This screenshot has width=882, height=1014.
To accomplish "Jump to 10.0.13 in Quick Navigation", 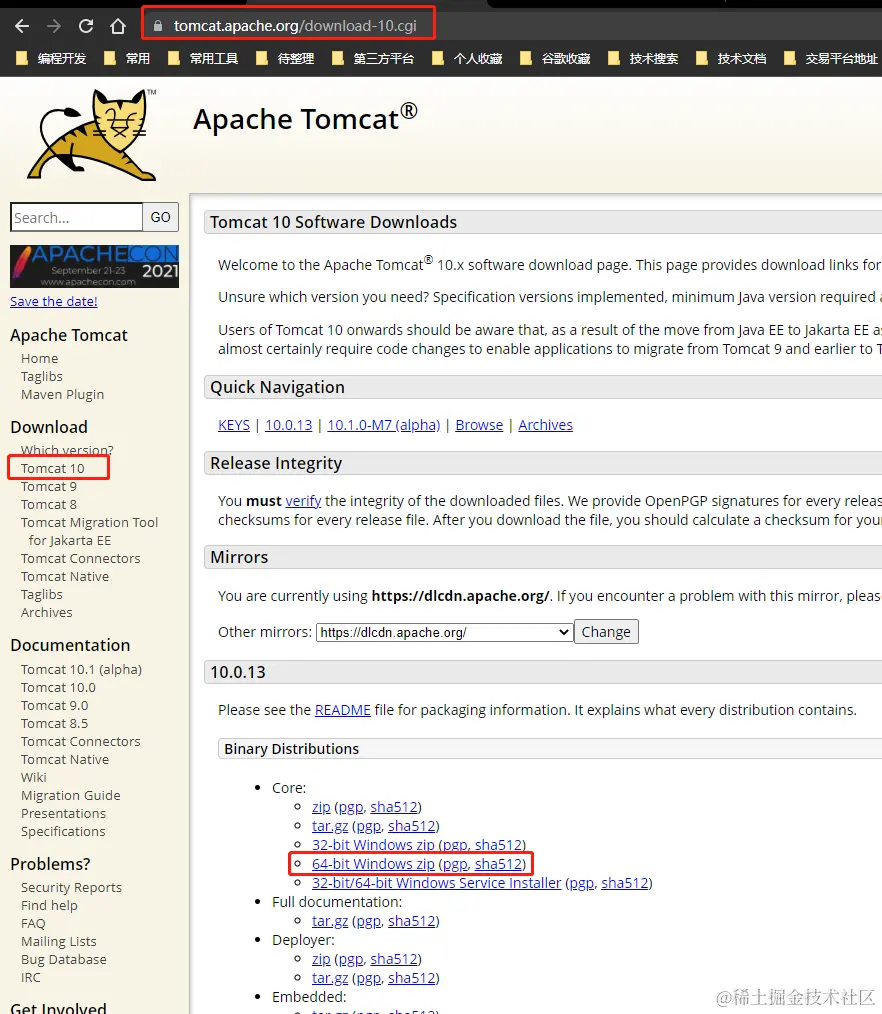I will pyautogui.click(x=288, y=425).
